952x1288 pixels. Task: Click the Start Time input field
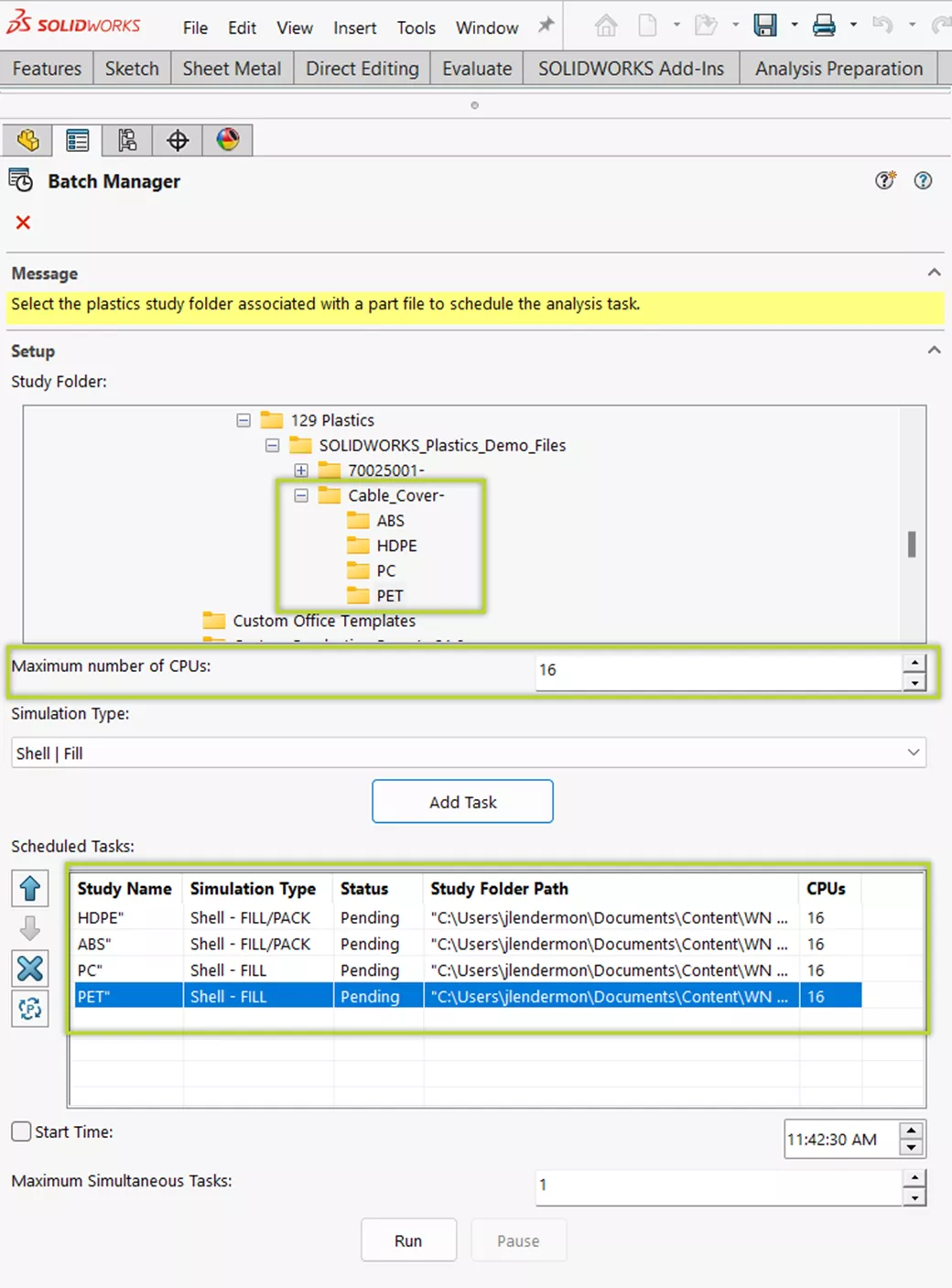coord(841,1140)
